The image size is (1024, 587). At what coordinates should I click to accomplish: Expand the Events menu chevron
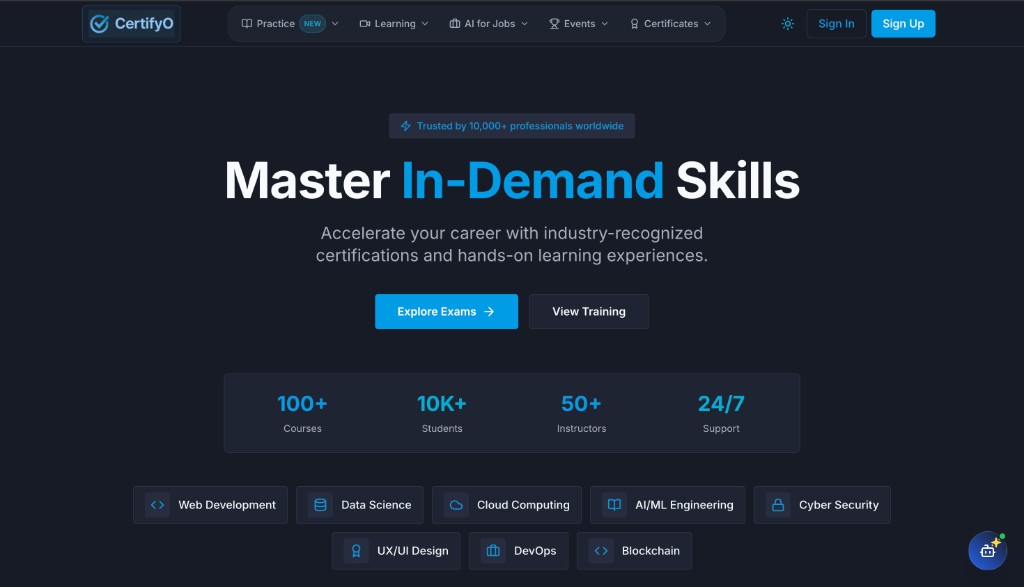pyautogui.click(x=605, y=24)
